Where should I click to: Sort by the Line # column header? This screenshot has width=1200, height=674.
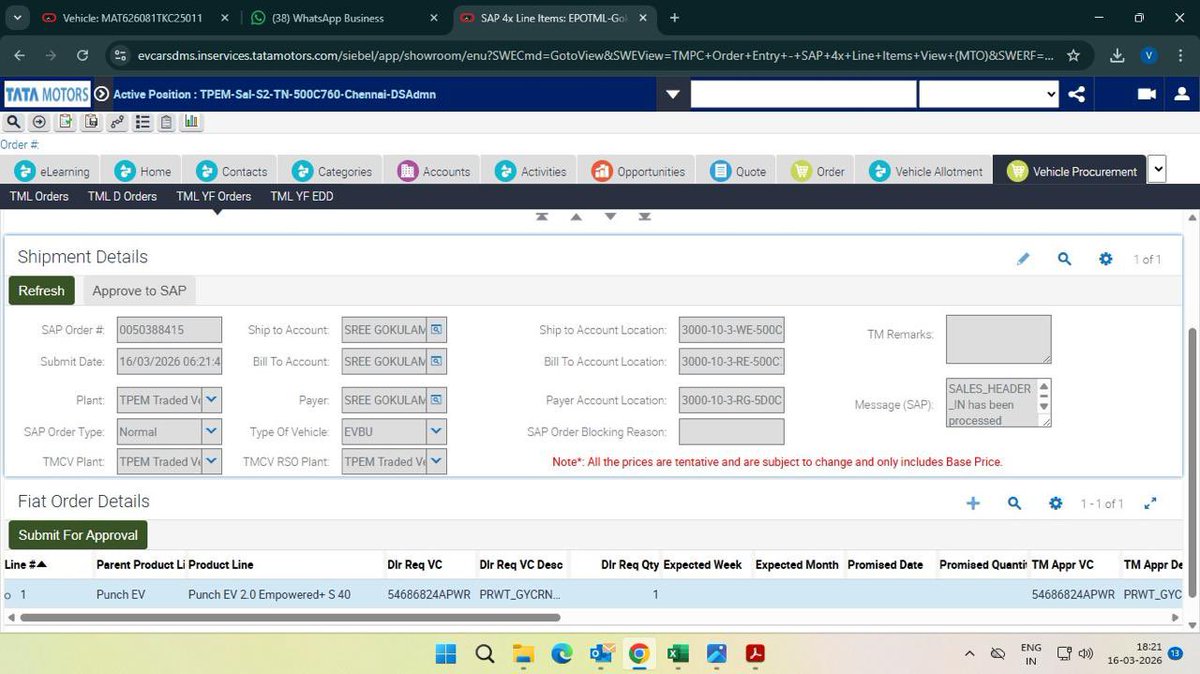tap(26, 564)
